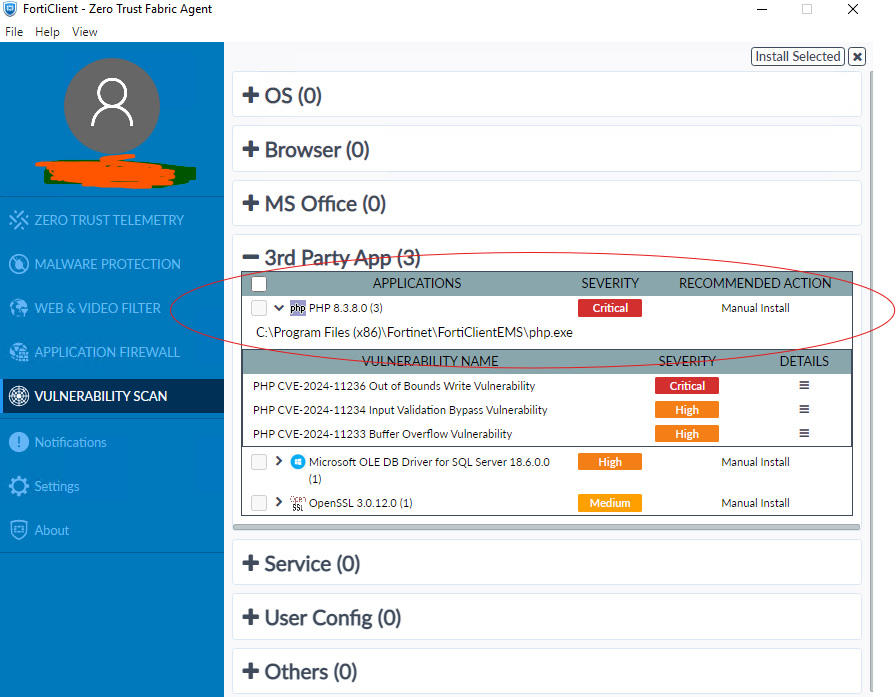Click Manual Install for OLE DB Driver
896x697 pixels.
tap(755, 462)
